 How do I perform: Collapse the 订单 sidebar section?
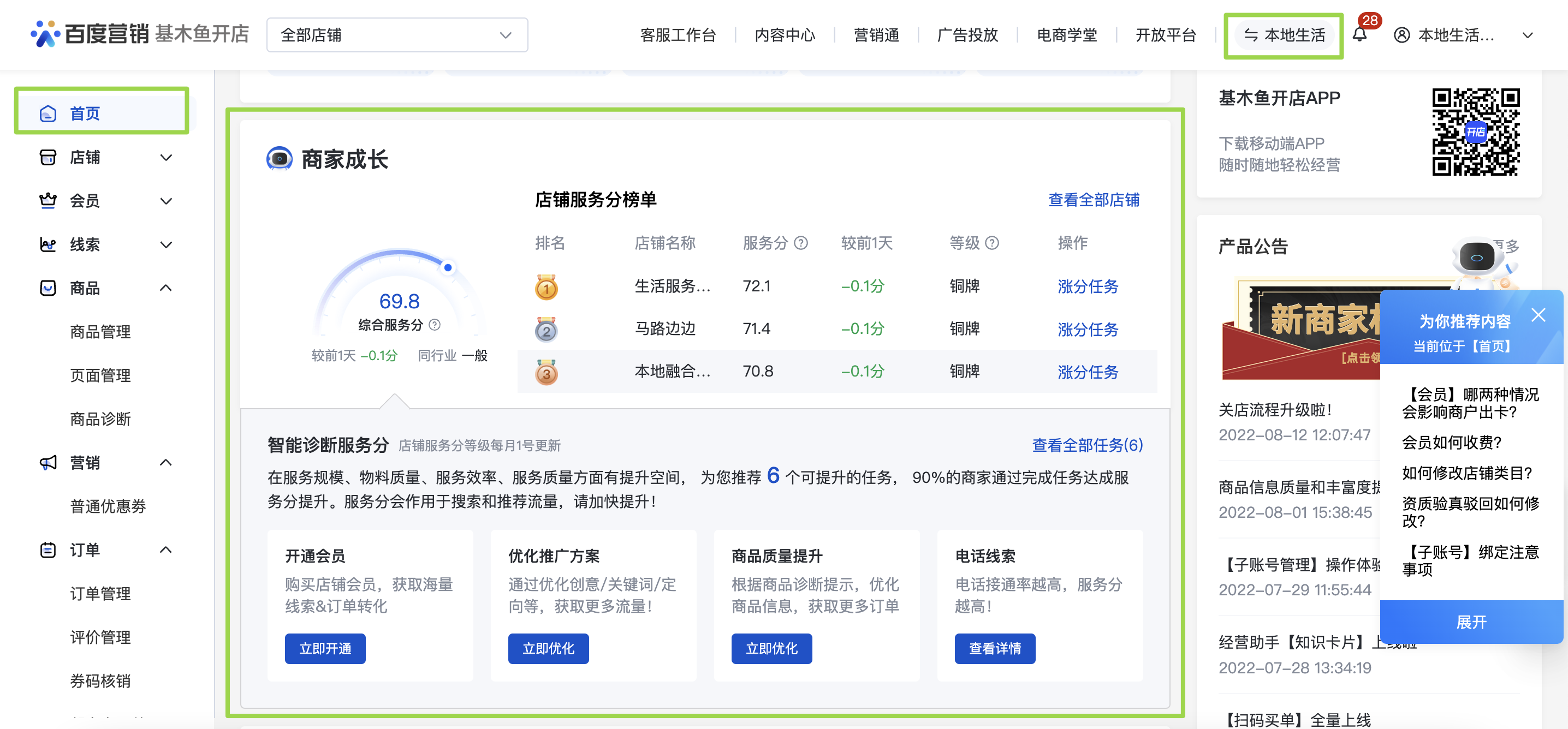point(165,550)
